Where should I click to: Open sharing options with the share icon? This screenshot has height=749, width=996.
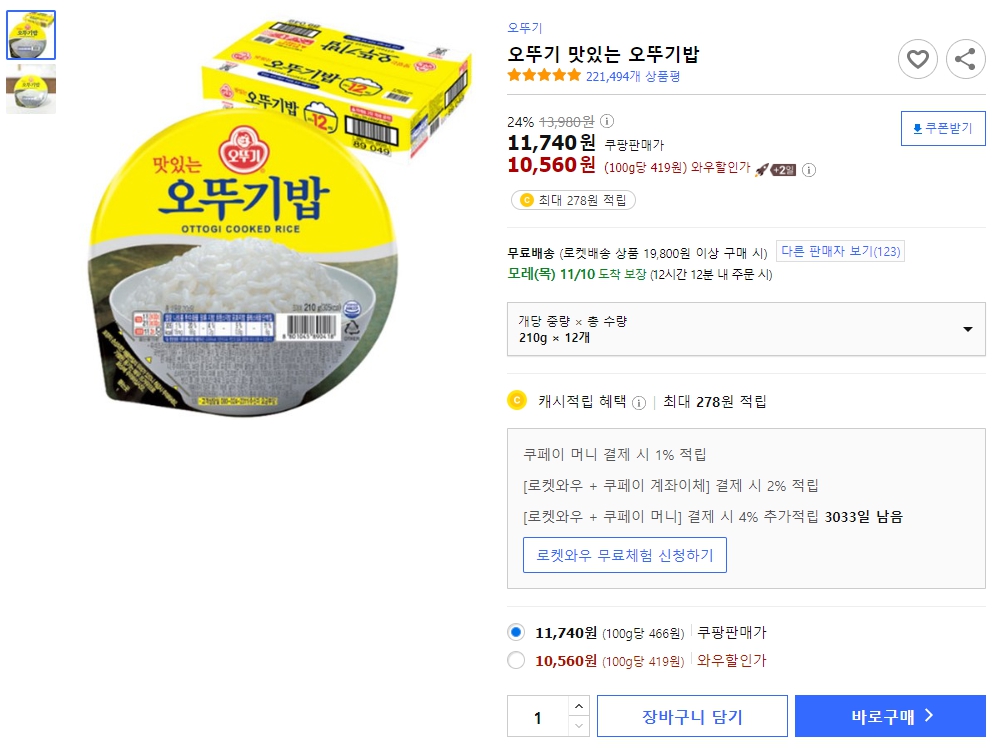point(965,59)
